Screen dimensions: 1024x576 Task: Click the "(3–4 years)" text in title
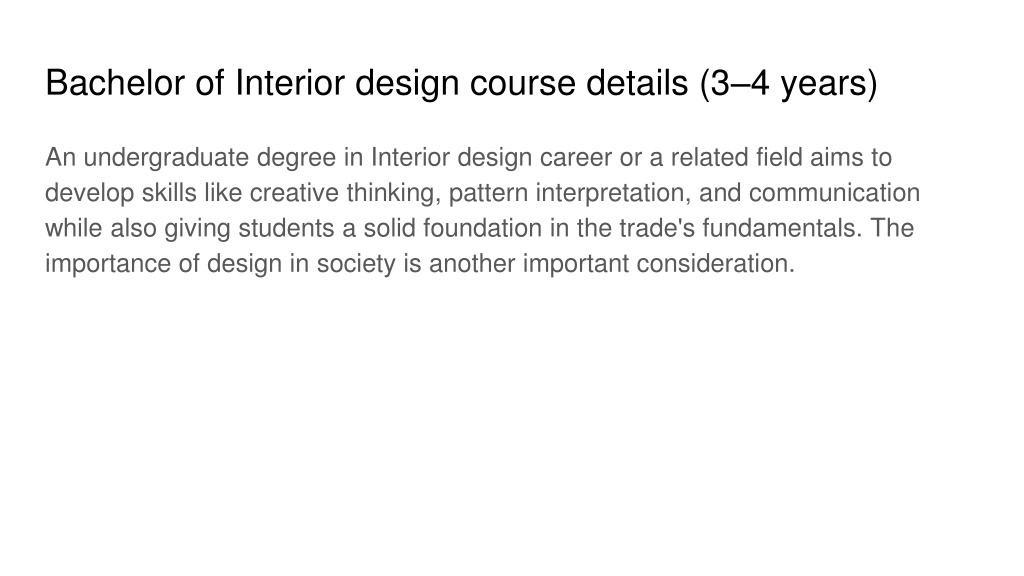coord(788,84)
